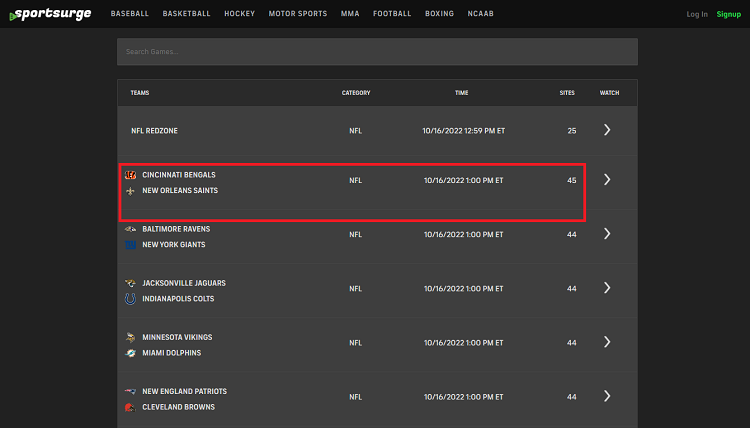750x428 pixels.
Task: Click the New York Giants team logo
Action: point(130,245)
